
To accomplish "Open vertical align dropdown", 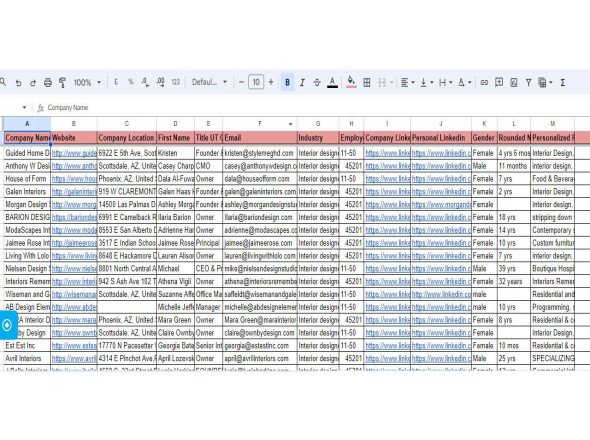I will 427,82.
